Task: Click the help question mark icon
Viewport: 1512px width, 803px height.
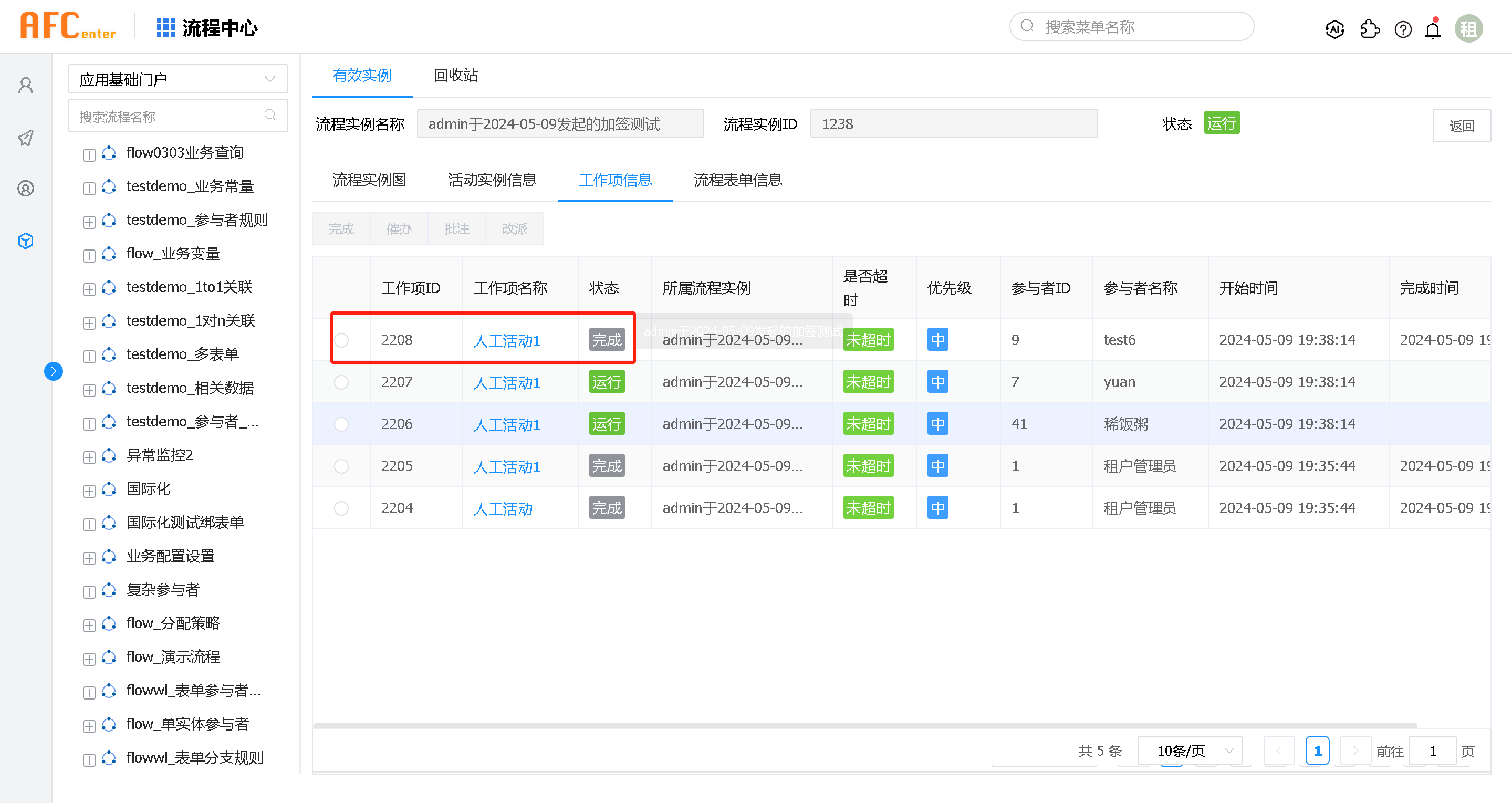Action: [x=1403, y=29]
